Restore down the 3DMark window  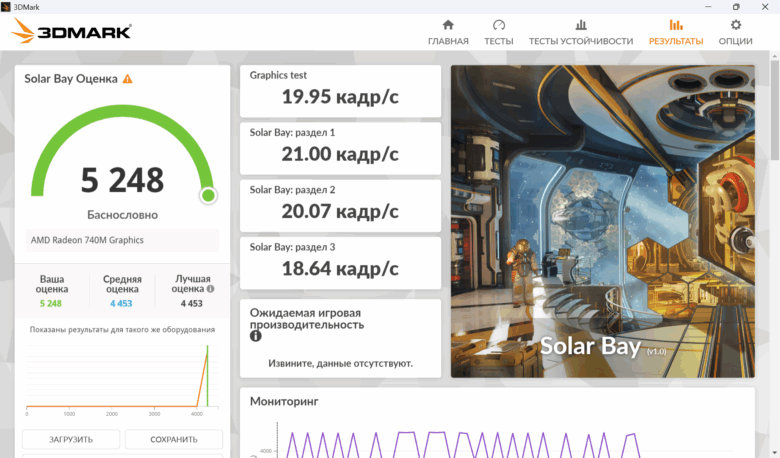[x=736, y=6]
